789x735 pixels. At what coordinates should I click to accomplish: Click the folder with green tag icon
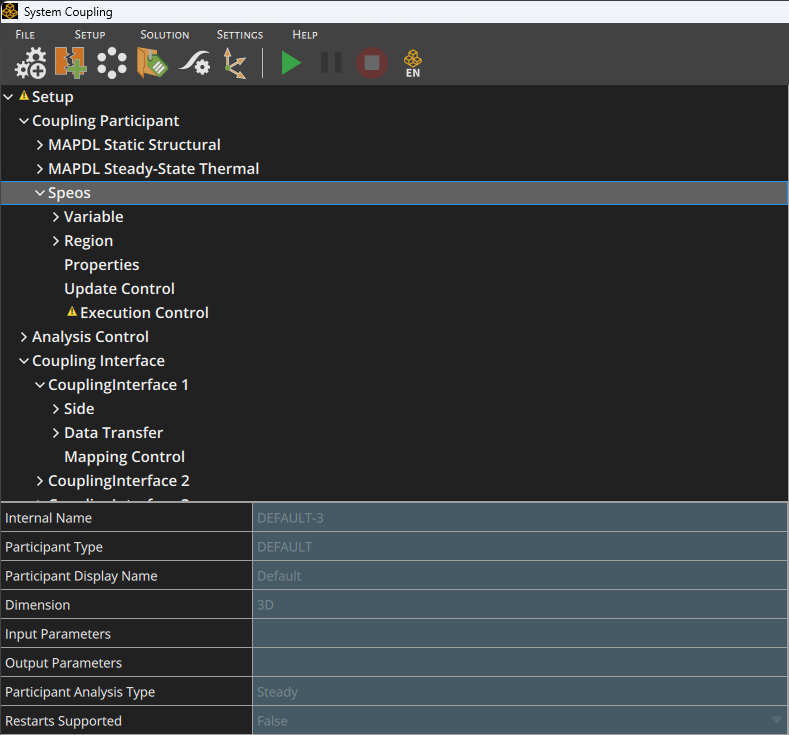(152, 63)
